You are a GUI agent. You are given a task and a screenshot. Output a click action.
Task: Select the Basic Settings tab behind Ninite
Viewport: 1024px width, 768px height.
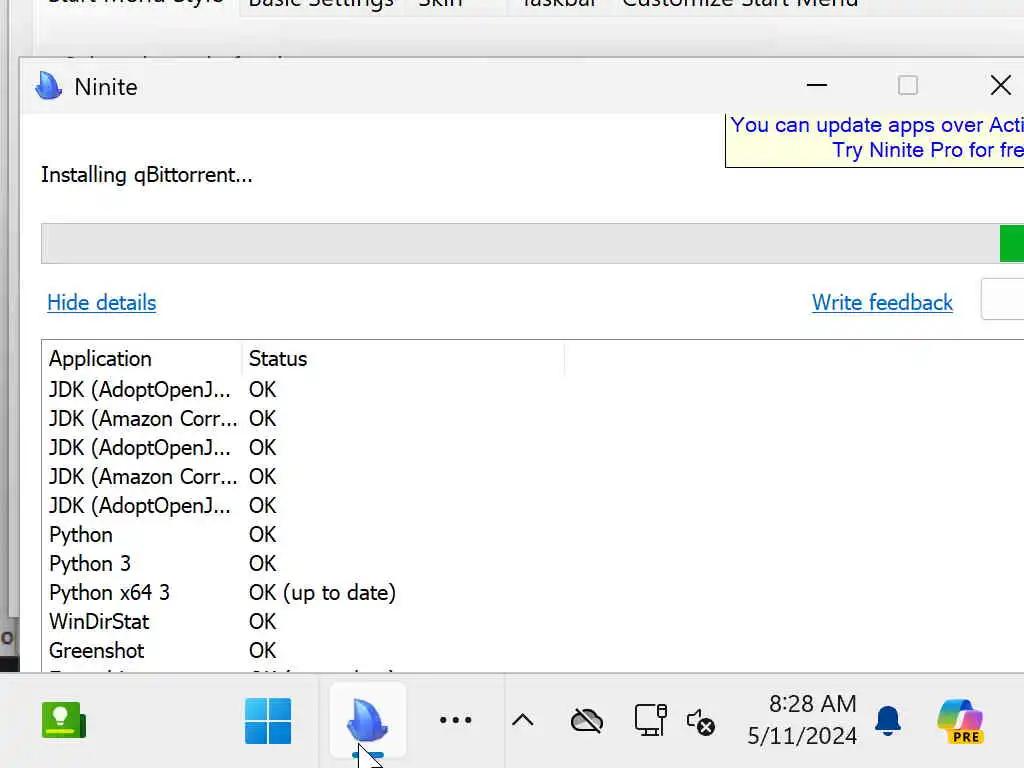[321, 5]
